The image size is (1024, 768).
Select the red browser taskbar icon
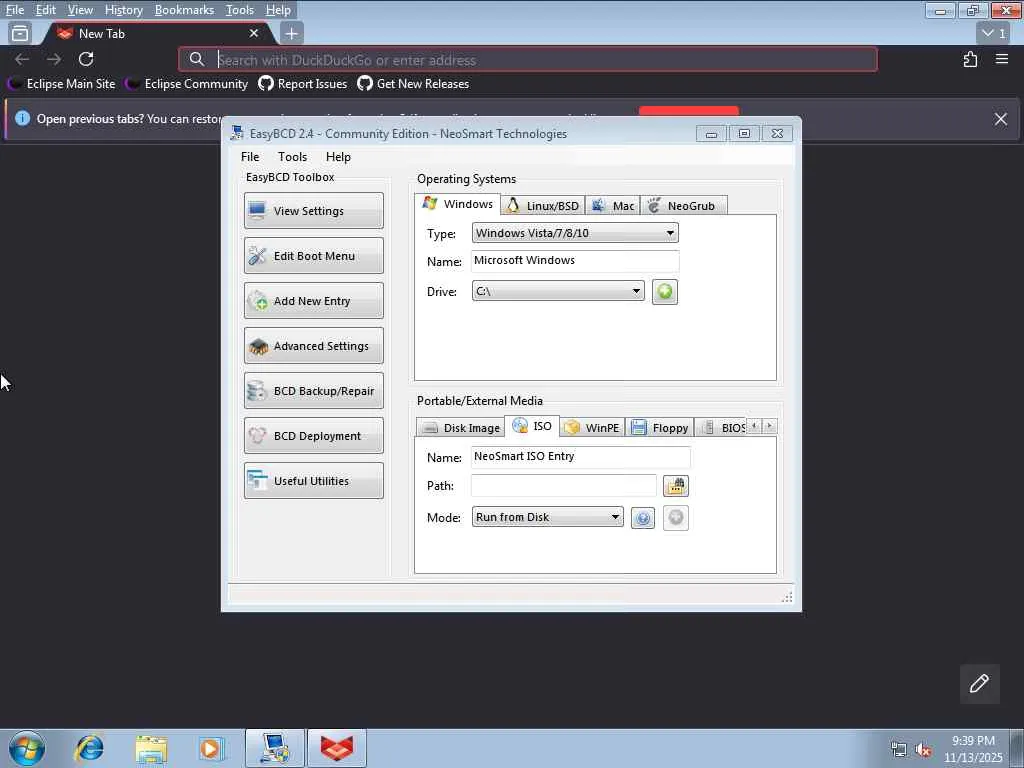point(337,748)
